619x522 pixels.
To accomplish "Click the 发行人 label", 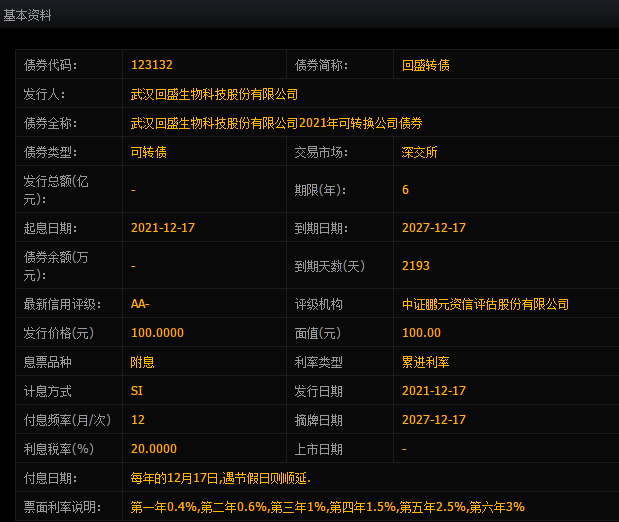I will click(x=44, y=94).
